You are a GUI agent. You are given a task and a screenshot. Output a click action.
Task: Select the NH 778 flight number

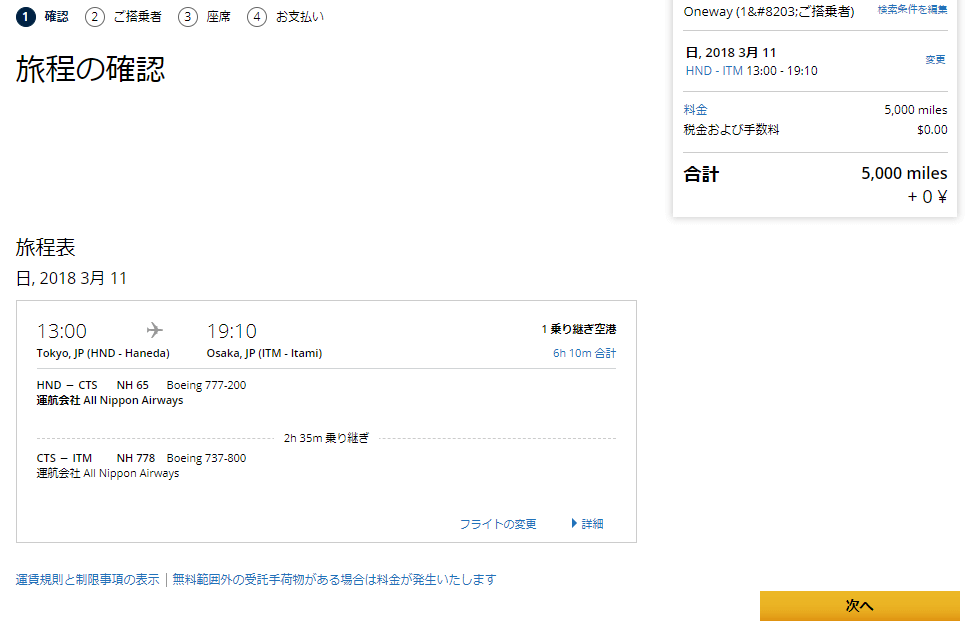[135, 459]
